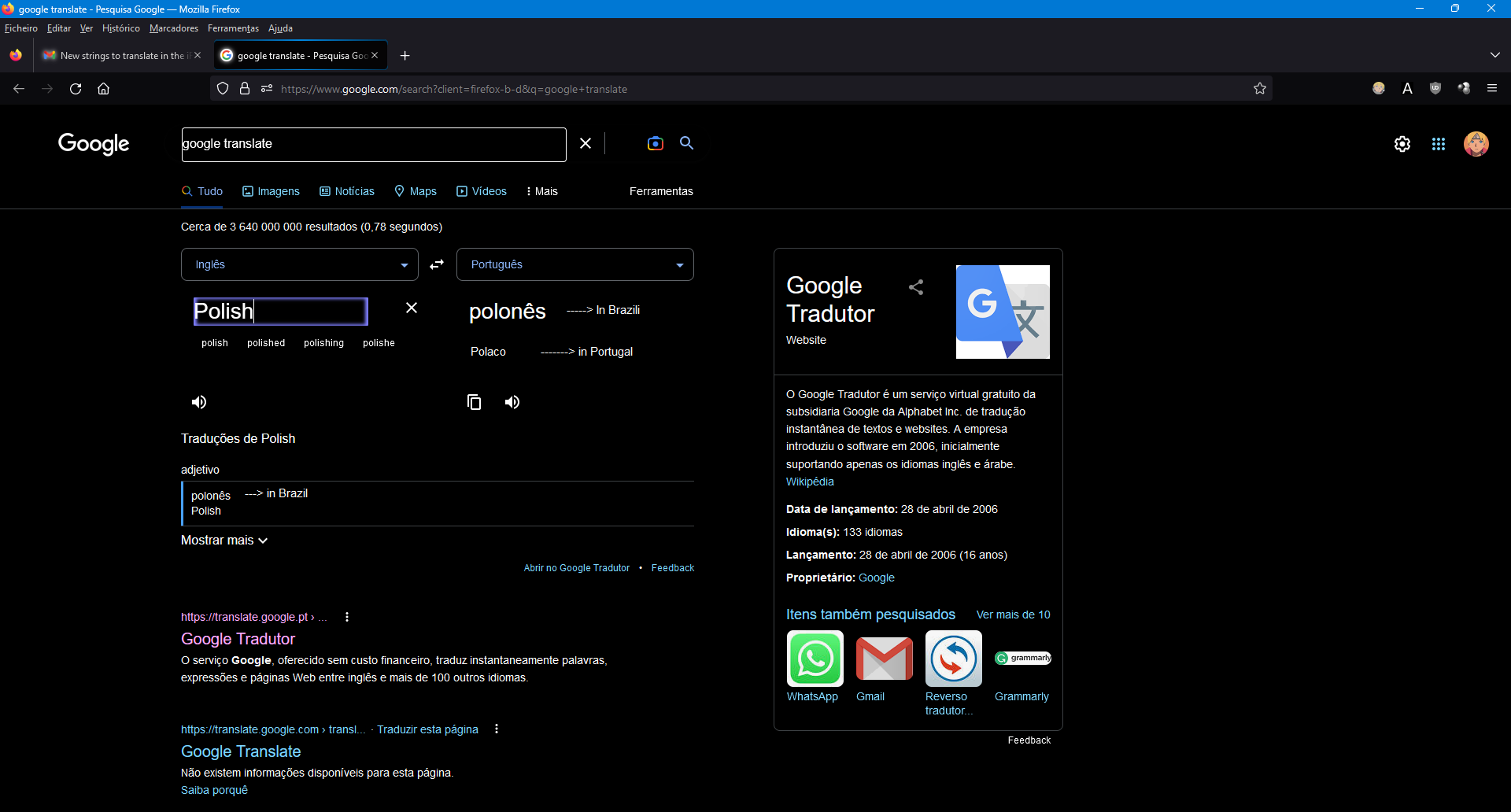
Task: Choose the 'polished' suggestion
Action: pyautogui.click(x=266, y=343)
